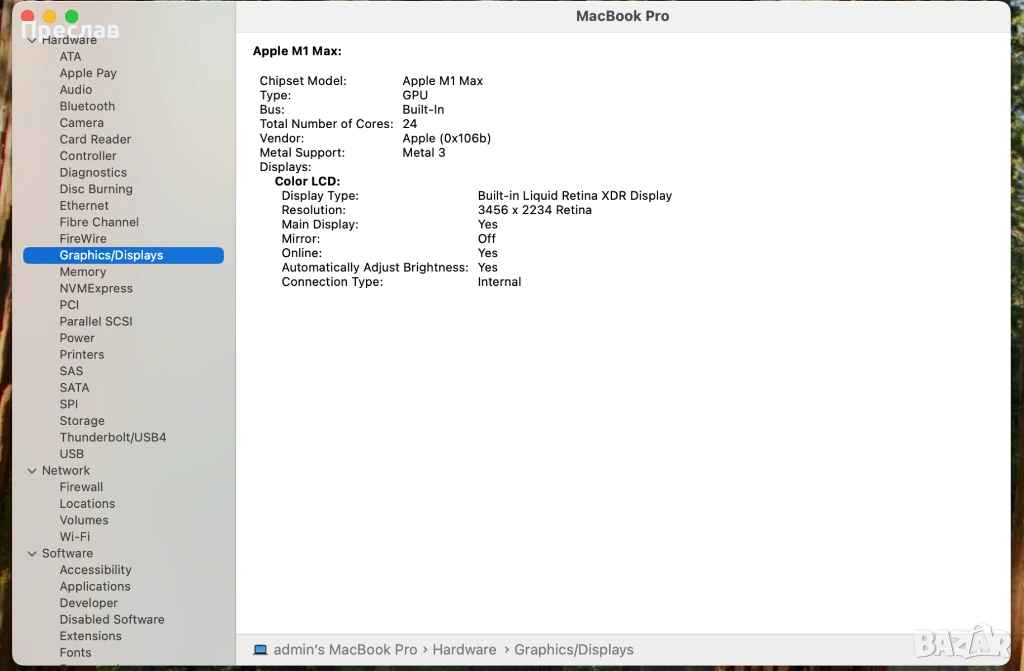Select NVMExpress in the sidebar
Image resolution: width=1024 pixels, height=671 pixels.
tap(95, 288)
